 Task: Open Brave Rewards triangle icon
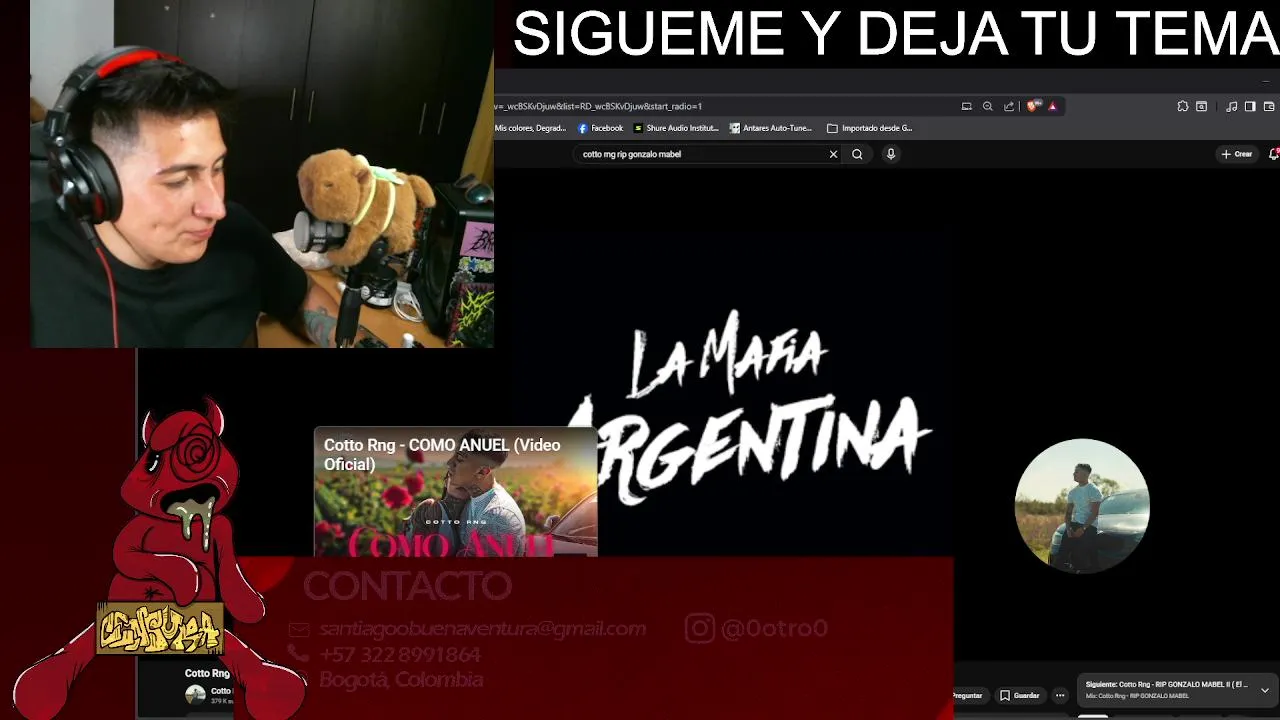pyautogui.click(x=1052, y=106)
